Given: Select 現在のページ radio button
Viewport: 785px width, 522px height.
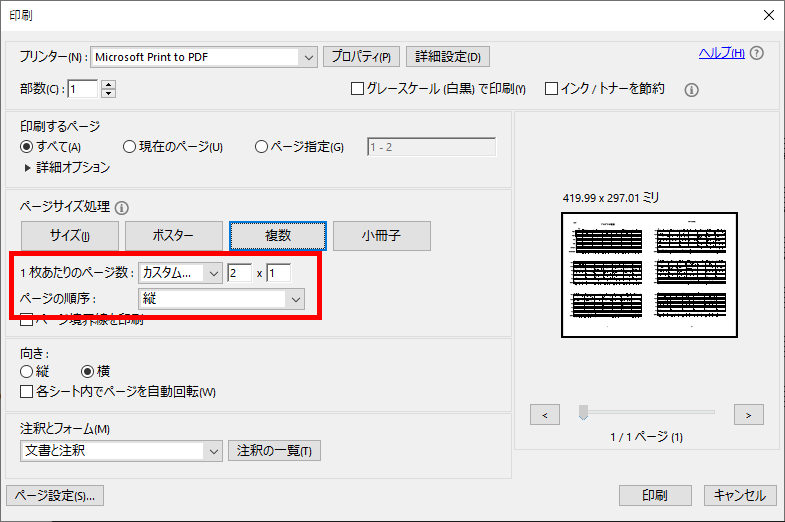Looking at the screenshot, I should tap(129, 147).
